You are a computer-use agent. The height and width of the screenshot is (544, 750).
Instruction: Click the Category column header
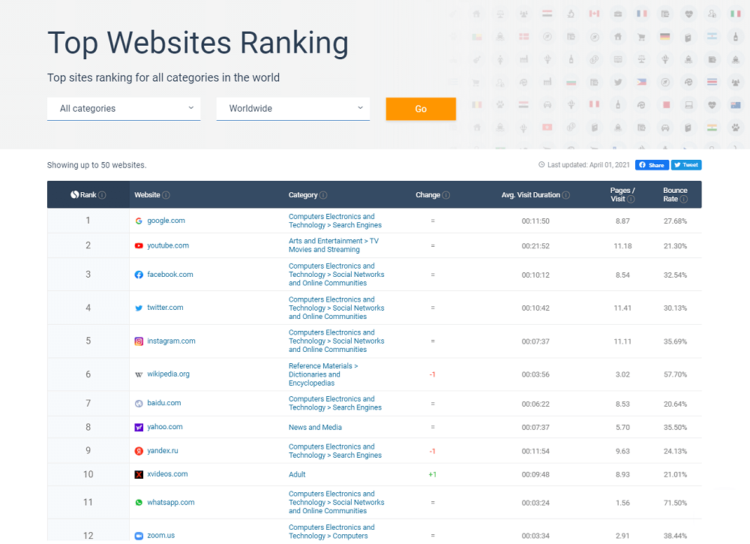point(303,195)
